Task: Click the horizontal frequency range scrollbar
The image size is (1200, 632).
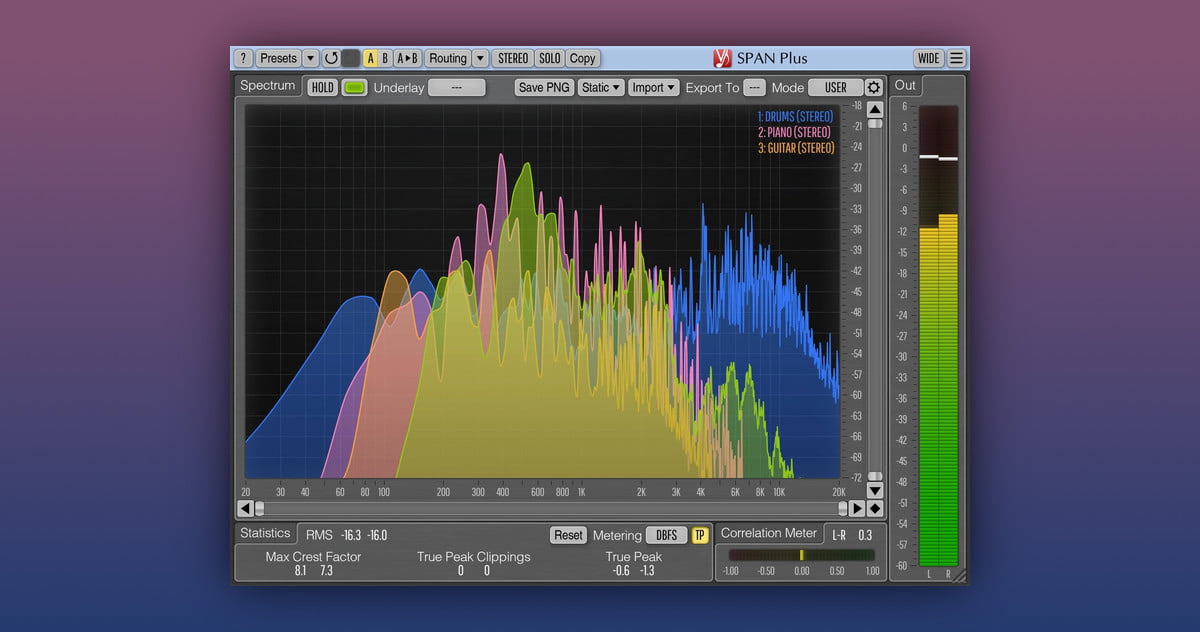Action: coord(550,509)
